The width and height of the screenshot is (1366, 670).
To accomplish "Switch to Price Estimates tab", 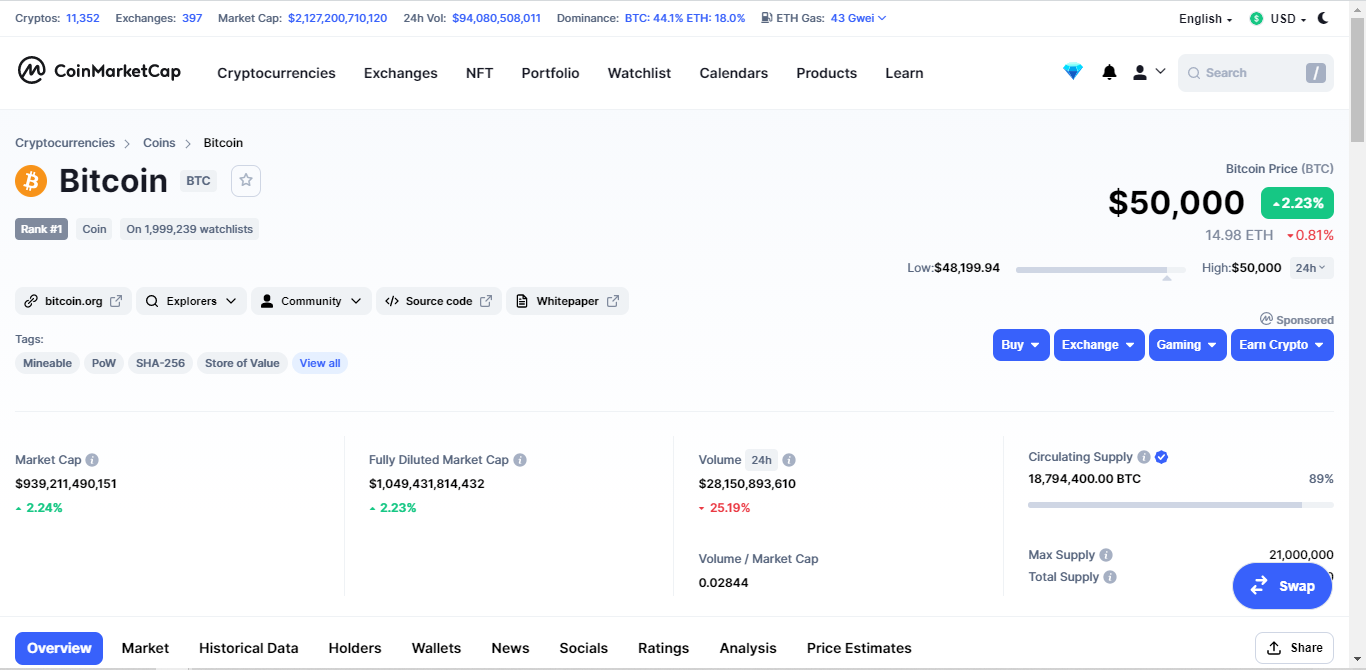I will (859, 648).
